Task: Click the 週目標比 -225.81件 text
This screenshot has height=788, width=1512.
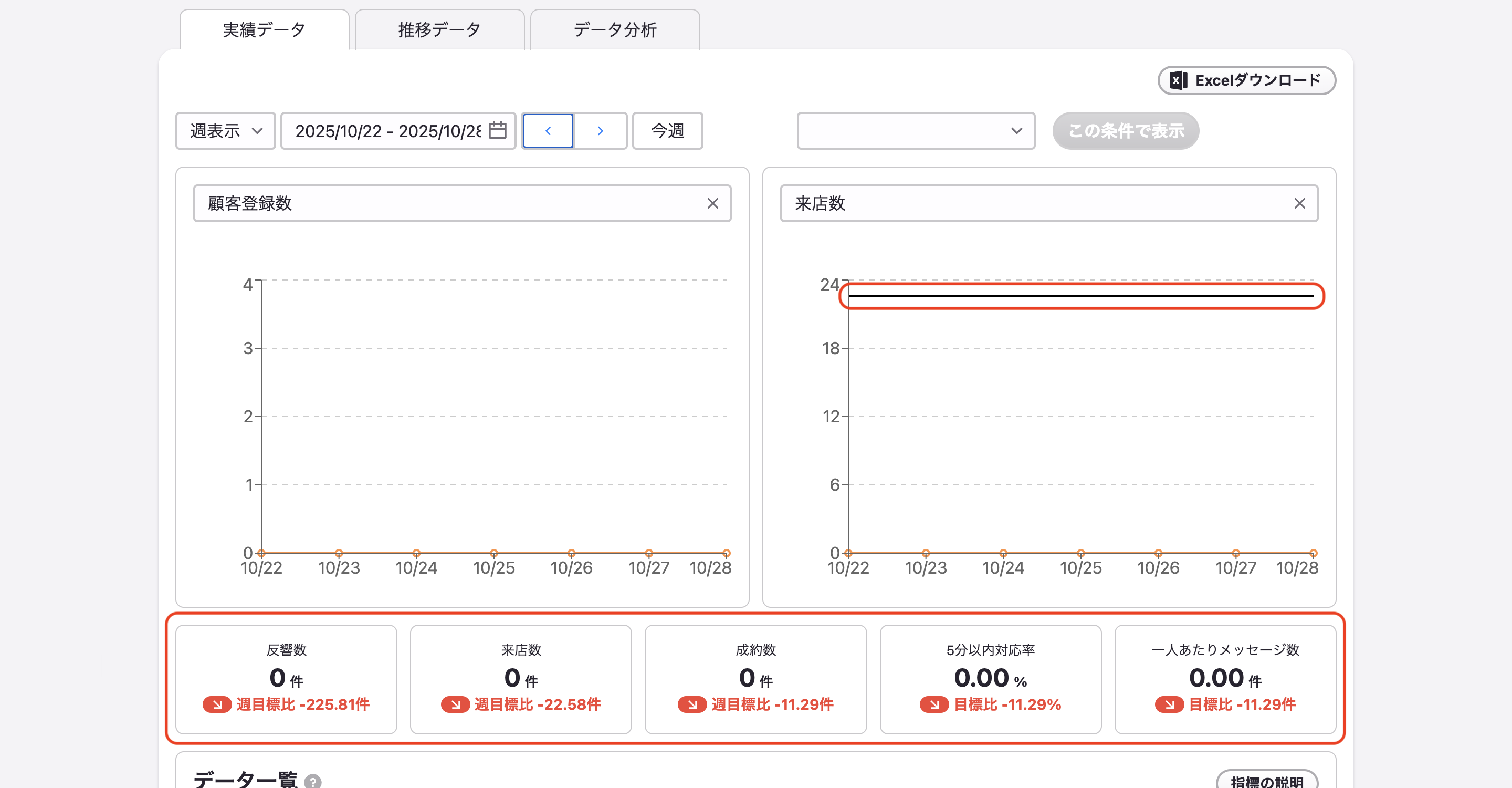Action: [x=303, y=704]
